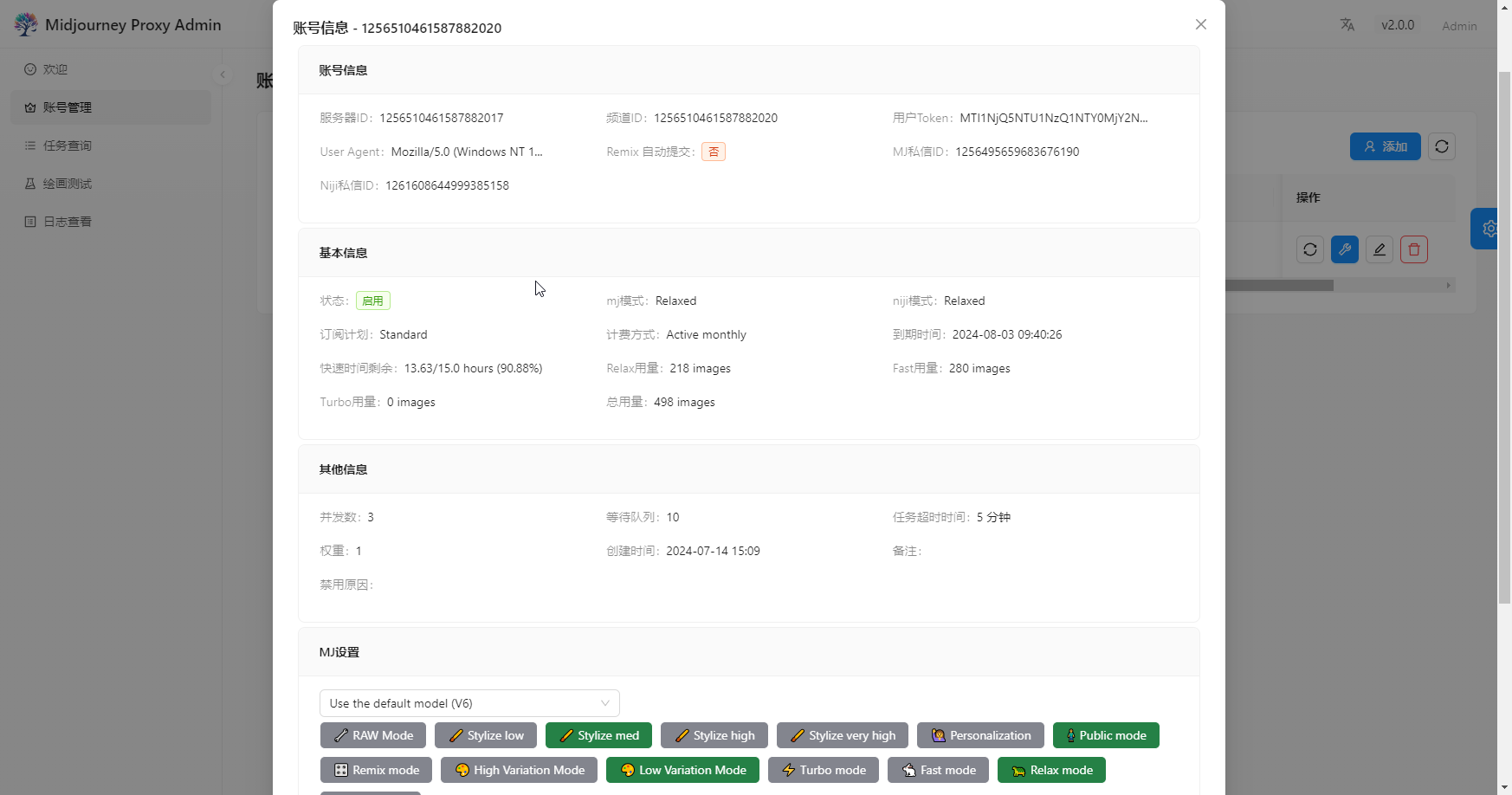The image size is (1512, 795).
Task: Toggle Remix mode
Action: tap(376, 770)
